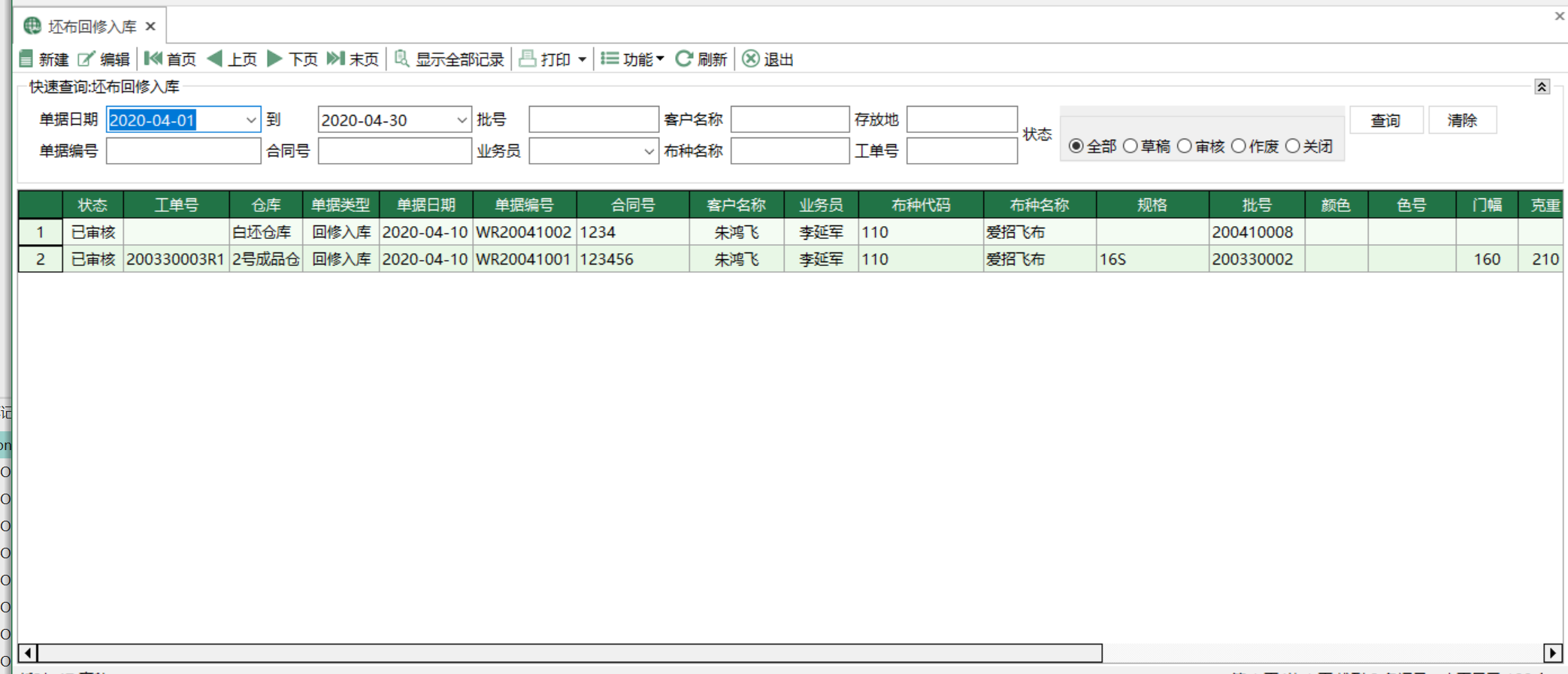1568x674 pixels.
Task: Click batch number 200330002 cell
Action: pyautogui.click(x=1257, y=259)
